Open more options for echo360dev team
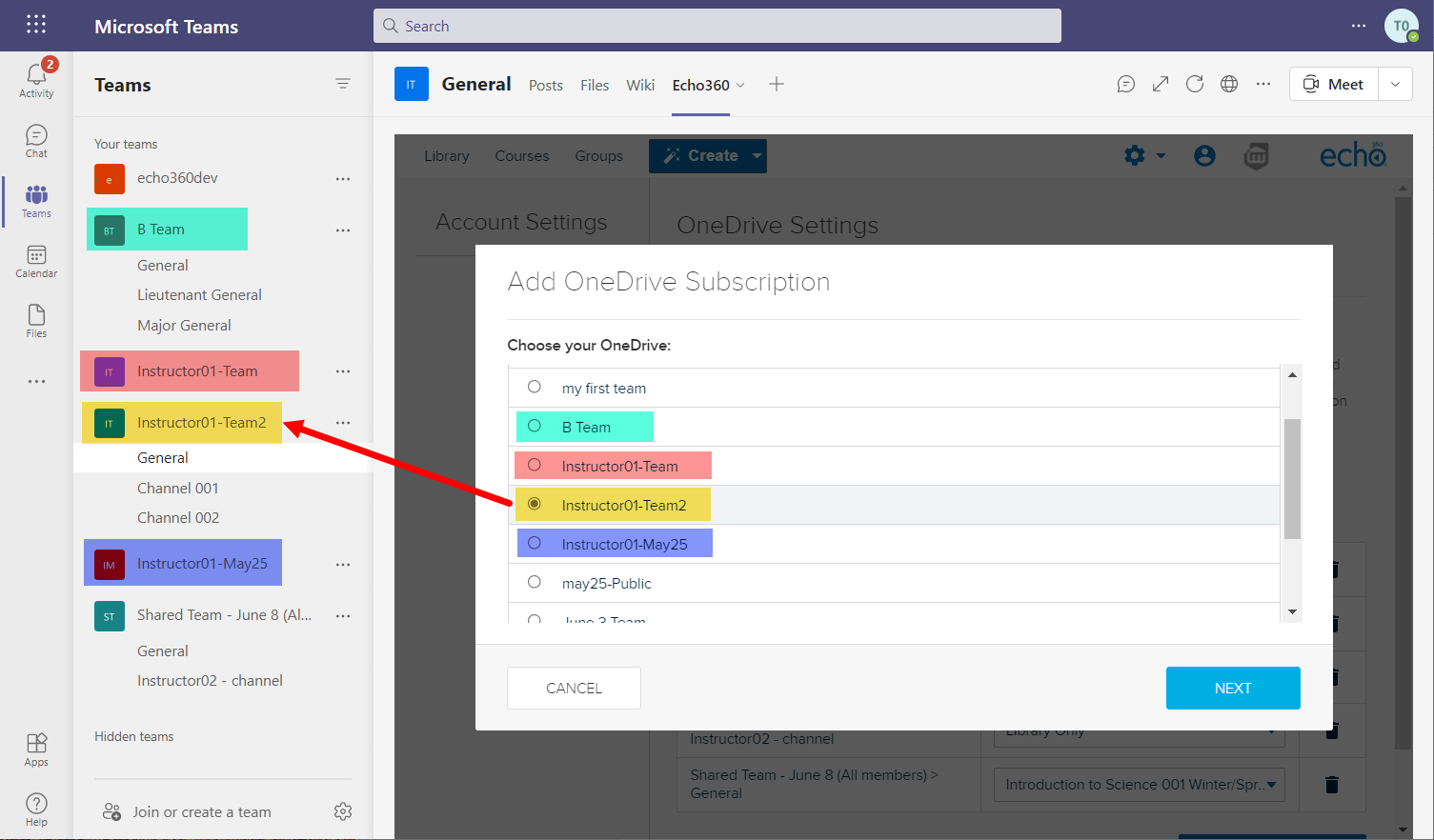Screen dimensions: 1434x840 pyautogui.click(x=343, y=179)
